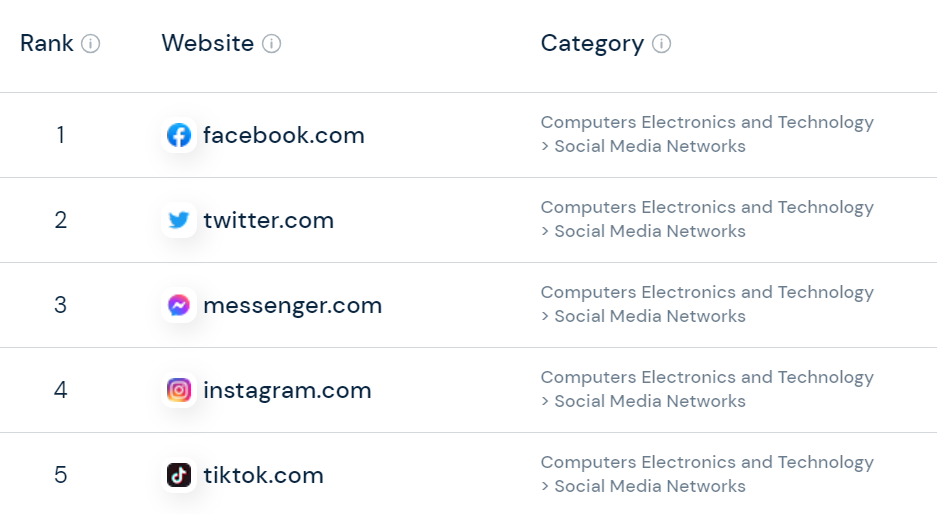Open the messenger.com link
The height and width of the screenshot is (514, 937).
(x=292, y=305)
